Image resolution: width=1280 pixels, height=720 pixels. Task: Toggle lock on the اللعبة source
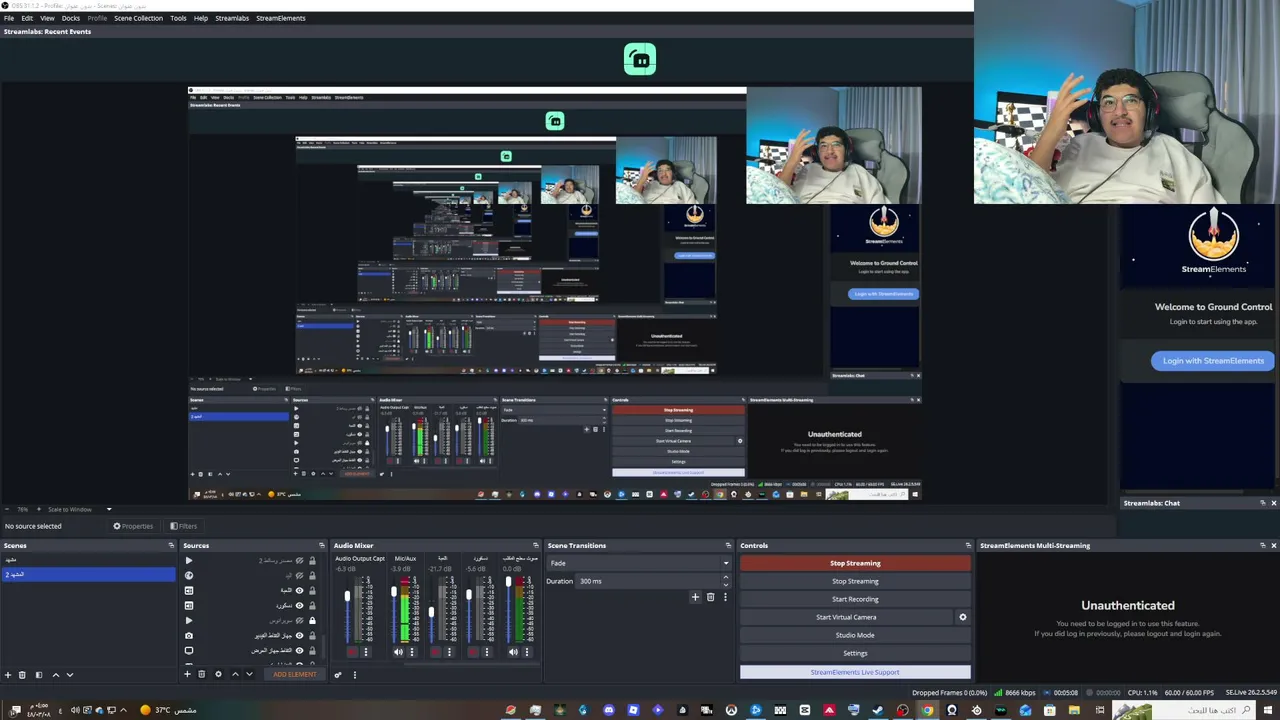312,591
